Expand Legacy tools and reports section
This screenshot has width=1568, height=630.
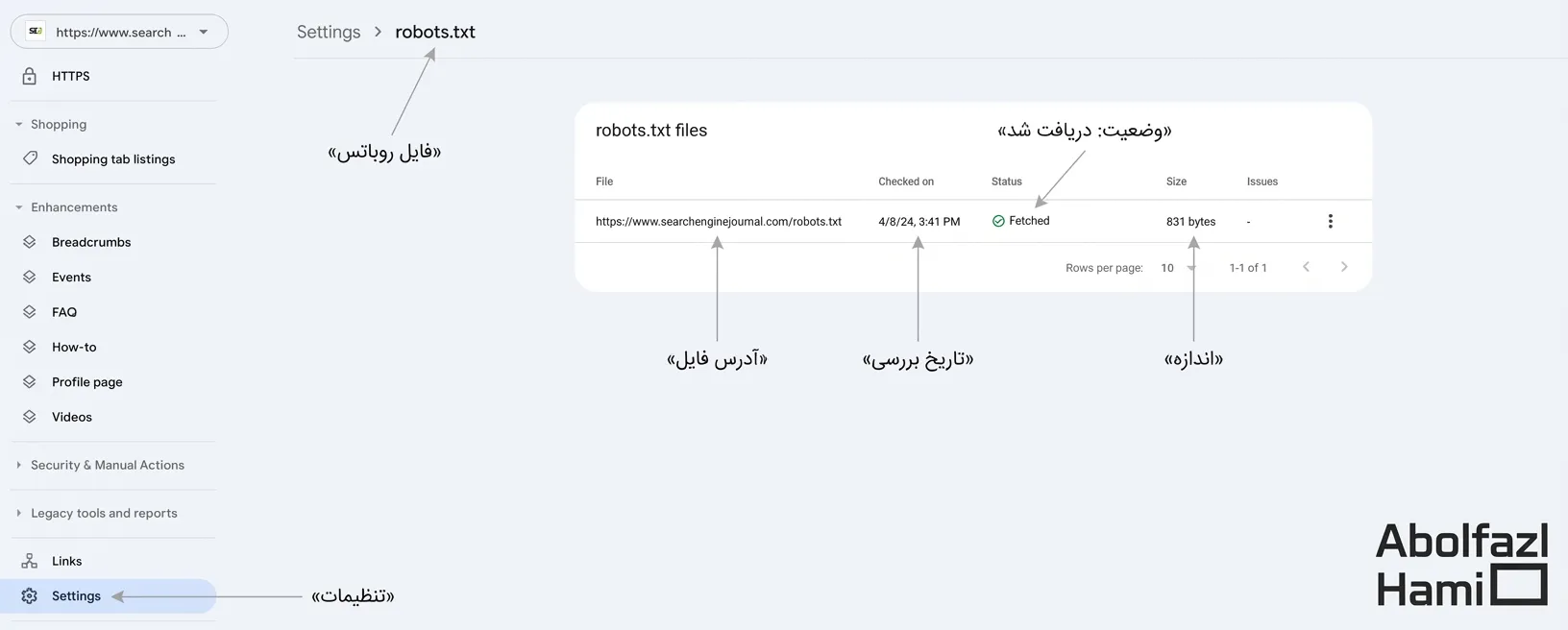(19, 513)
